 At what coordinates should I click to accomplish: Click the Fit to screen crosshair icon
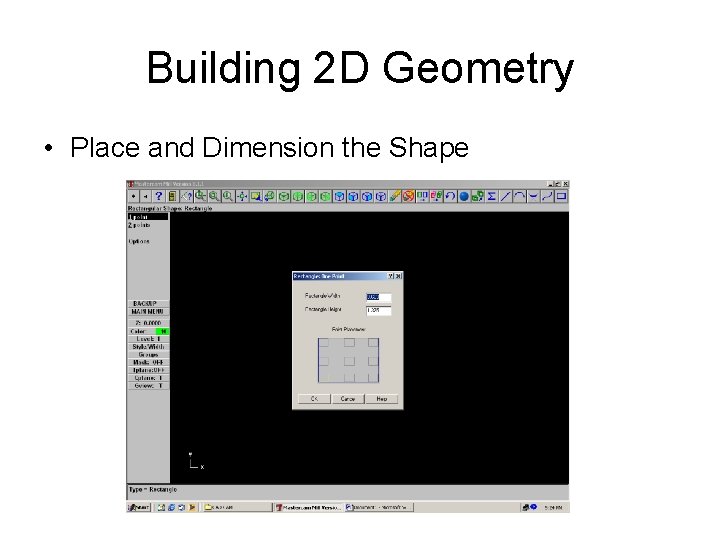coord(242,197)
